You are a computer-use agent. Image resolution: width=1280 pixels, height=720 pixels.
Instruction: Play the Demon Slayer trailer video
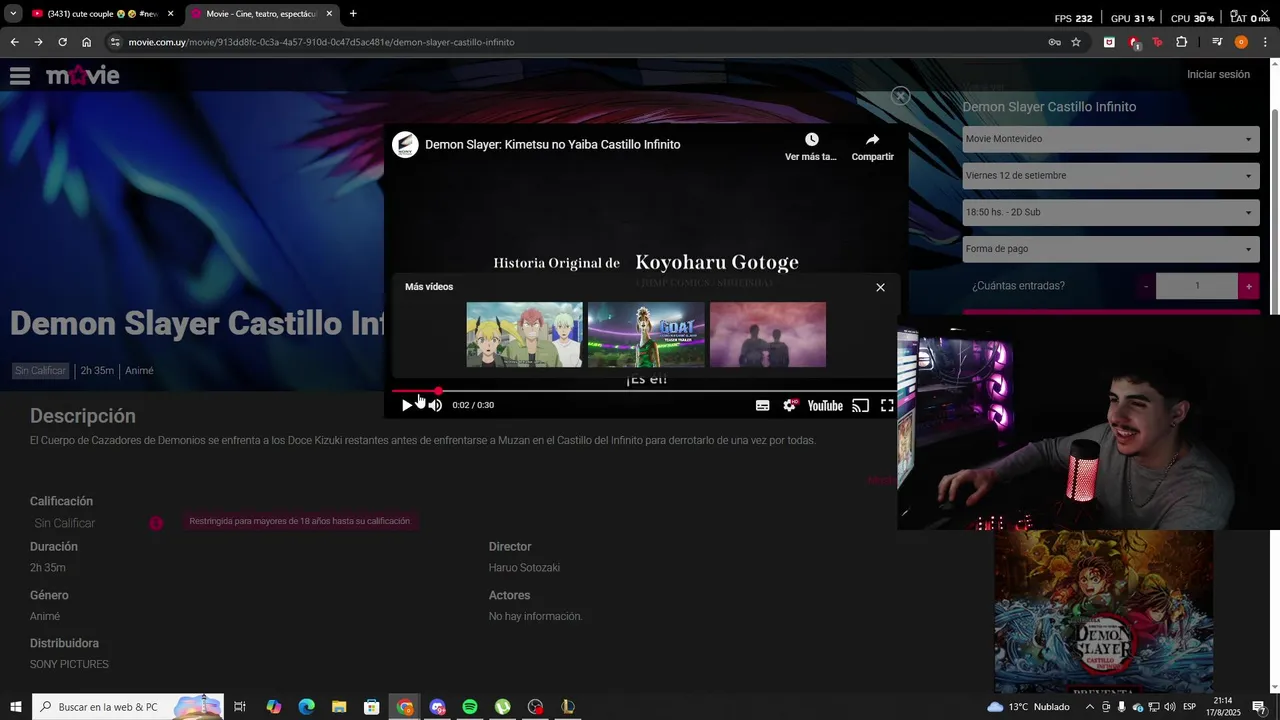406,405
